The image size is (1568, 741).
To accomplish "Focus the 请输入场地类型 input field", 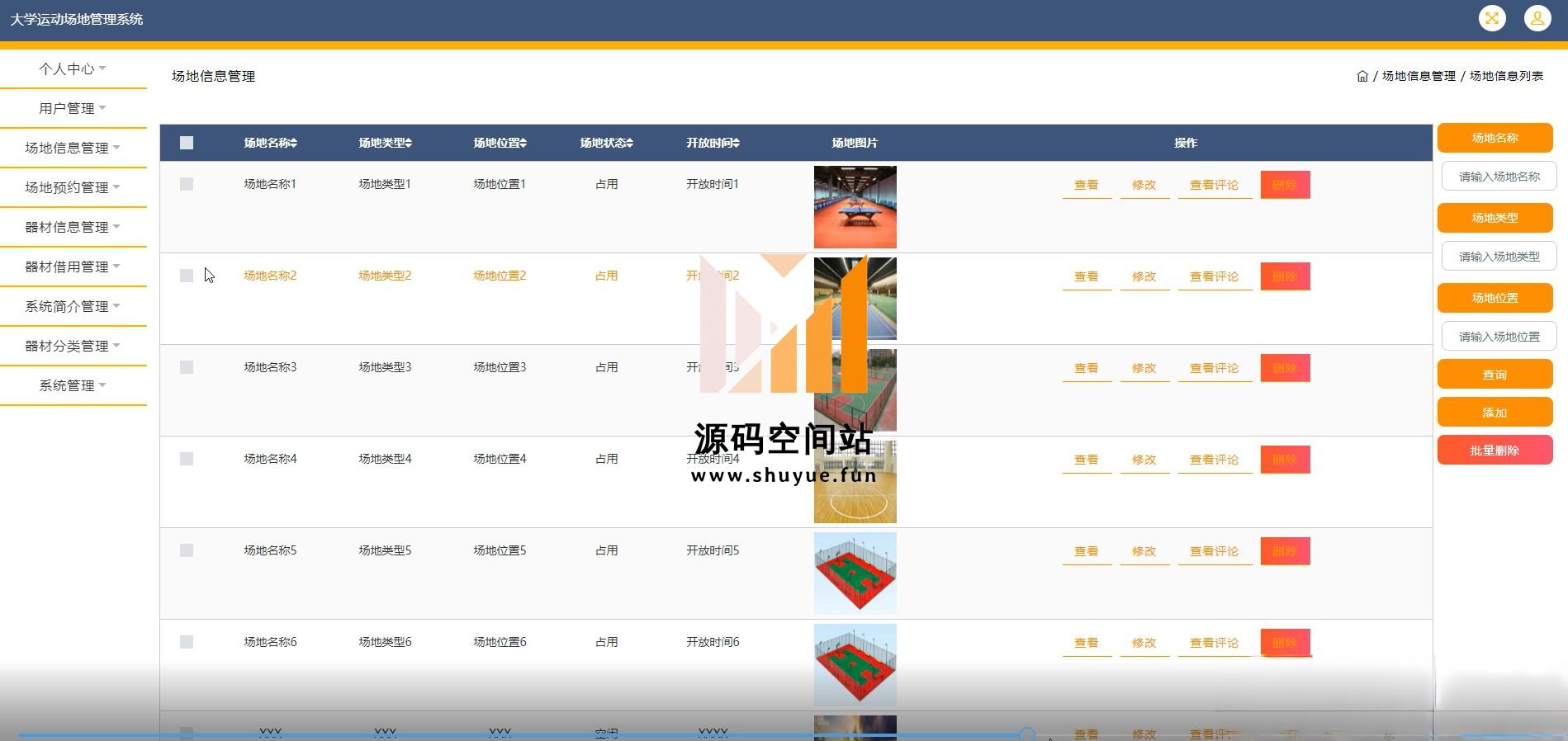I will [x=1499, y=257].
